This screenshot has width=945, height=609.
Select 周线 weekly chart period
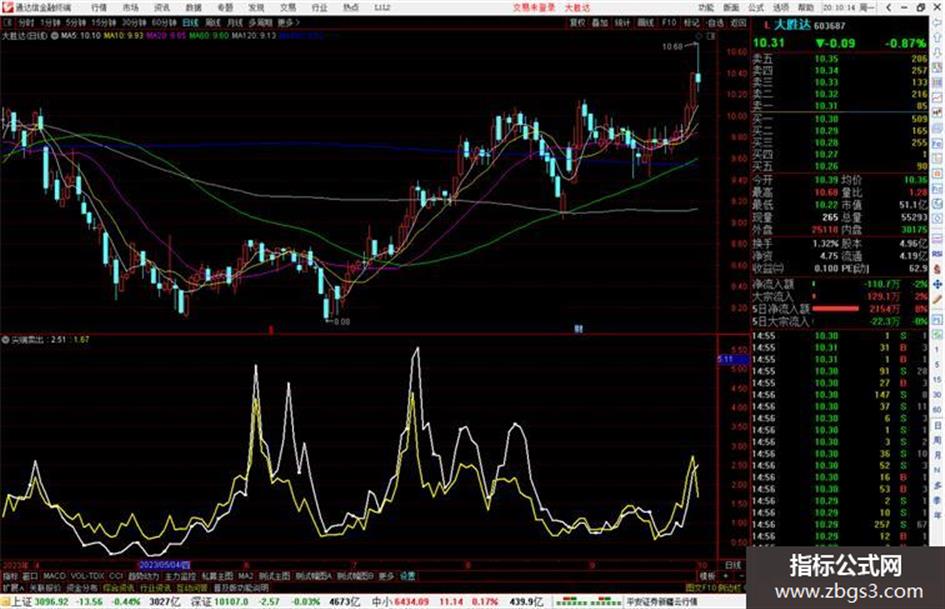coord(213,22)
